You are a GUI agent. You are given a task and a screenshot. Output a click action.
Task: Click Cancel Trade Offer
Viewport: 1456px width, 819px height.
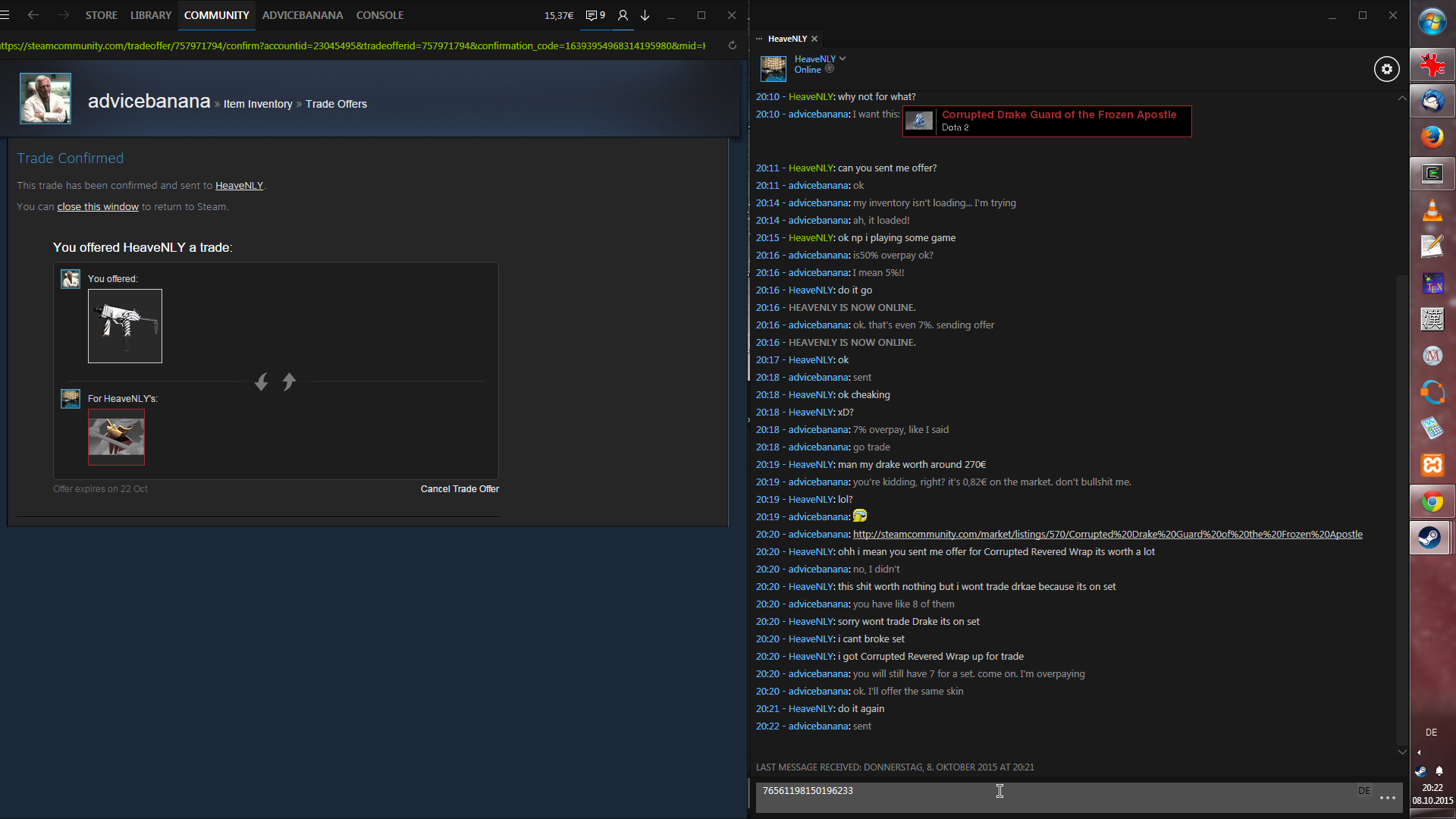(460, 489)
